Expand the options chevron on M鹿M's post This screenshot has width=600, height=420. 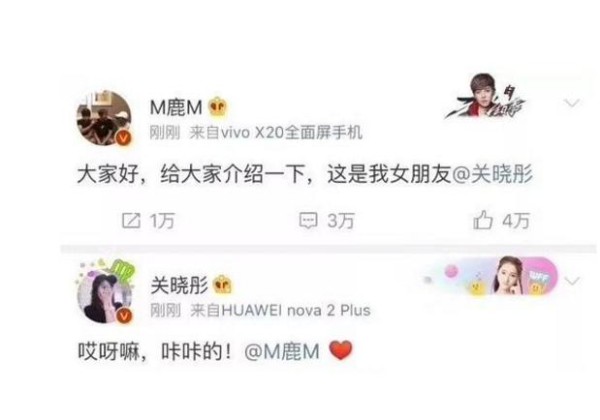click(572, 103)
